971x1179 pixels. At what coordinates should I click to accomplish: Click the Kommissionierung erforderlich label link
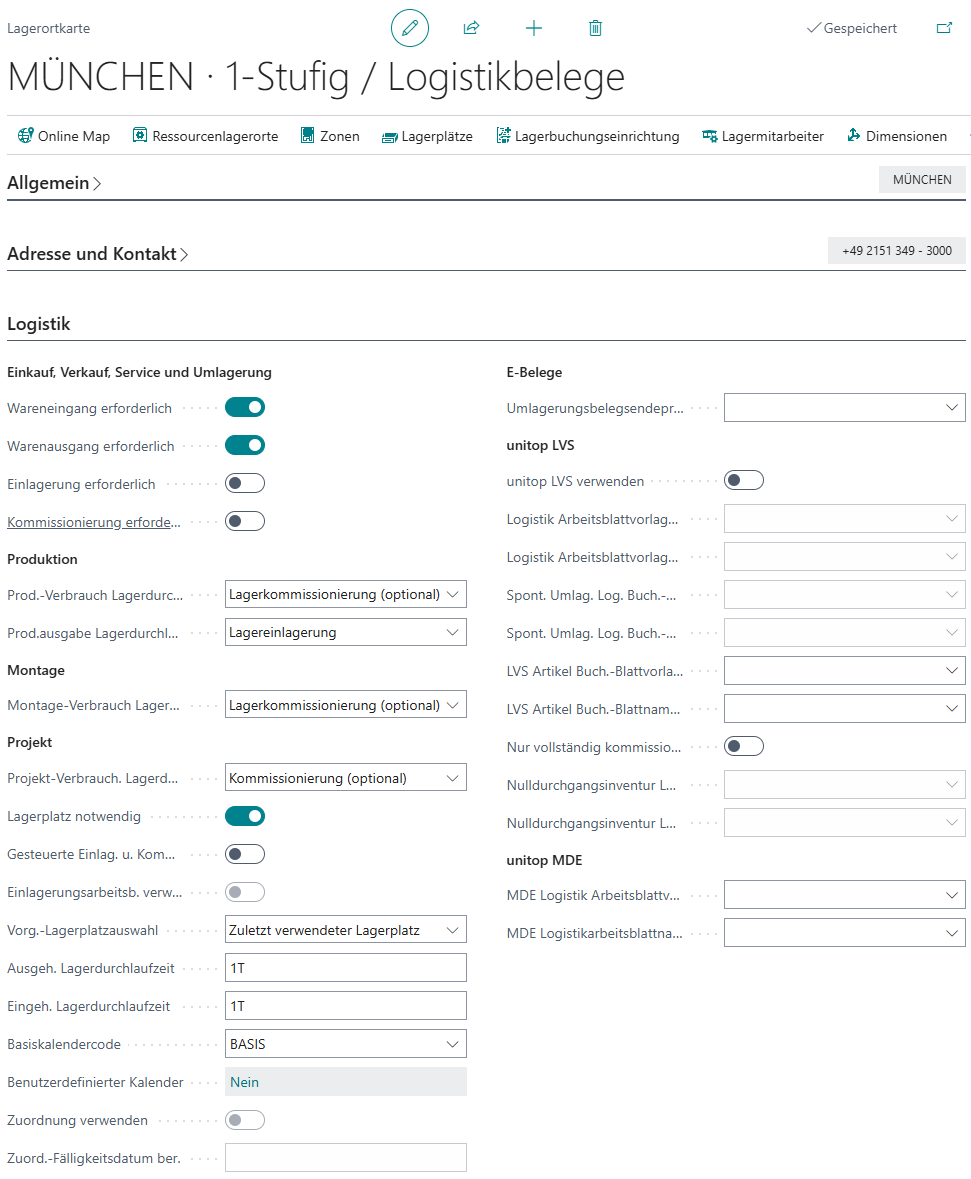tap(95, 522)
